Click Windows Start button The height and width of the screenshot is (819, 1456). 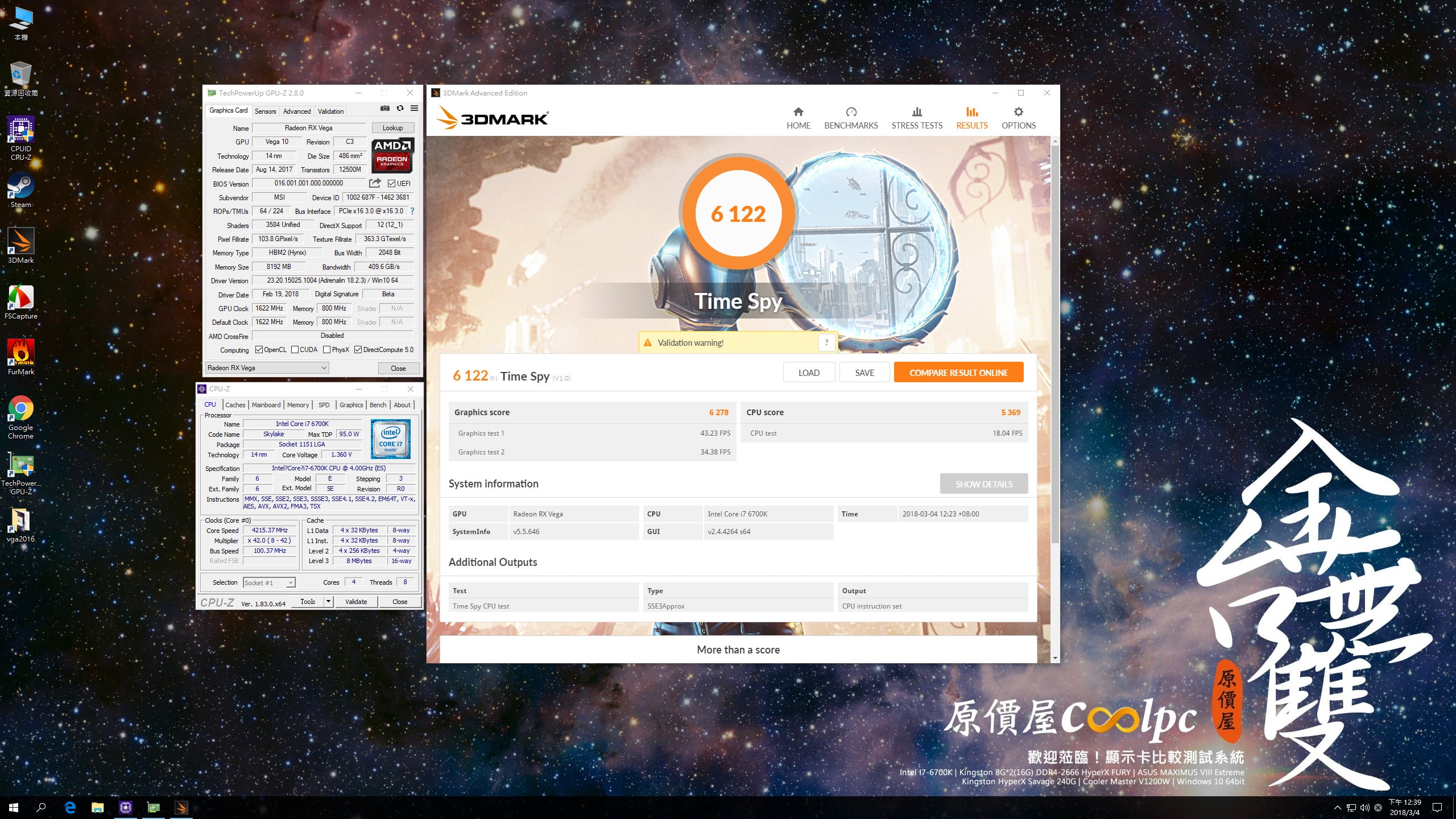pos(14,808)
